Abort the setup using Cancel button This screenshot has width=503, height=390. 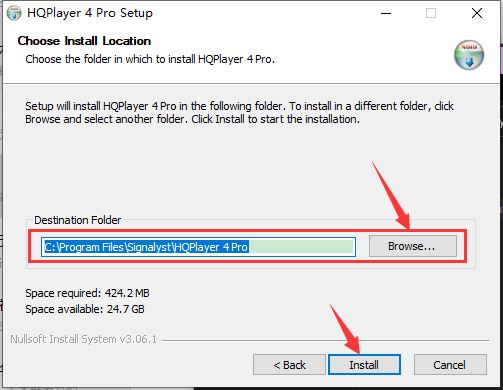click(x=450, y=365)
